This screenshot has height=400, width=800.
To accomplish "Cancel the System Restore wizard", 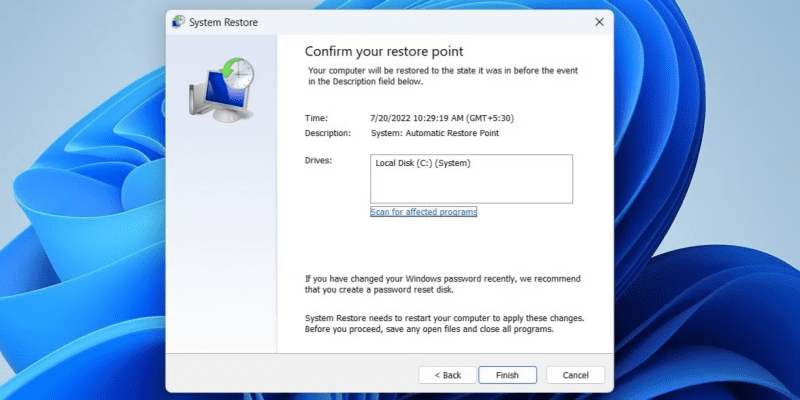I will [576, 375].
